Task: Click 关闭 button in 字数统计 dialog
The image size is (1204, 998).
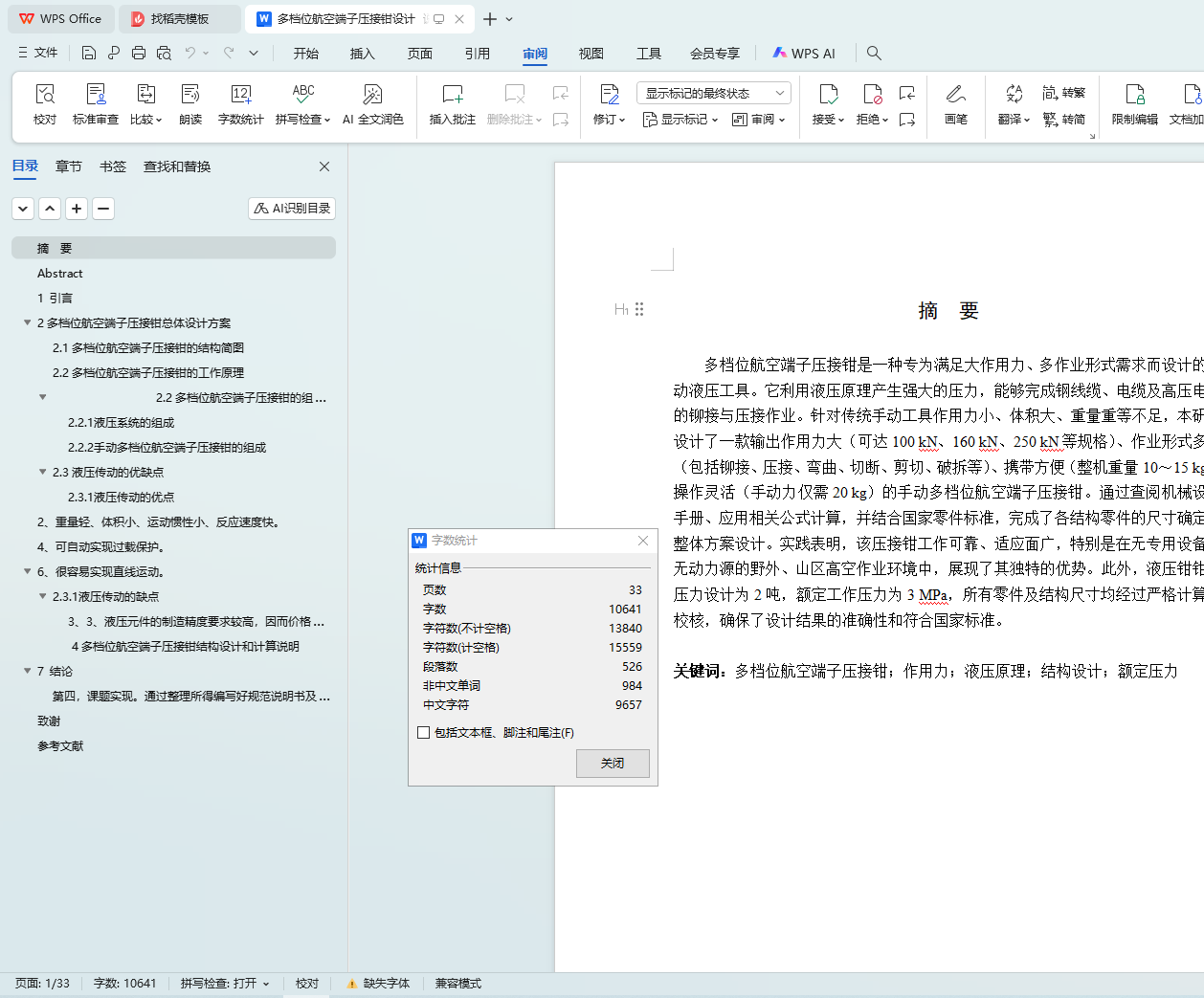Action: tap(613, 763)
